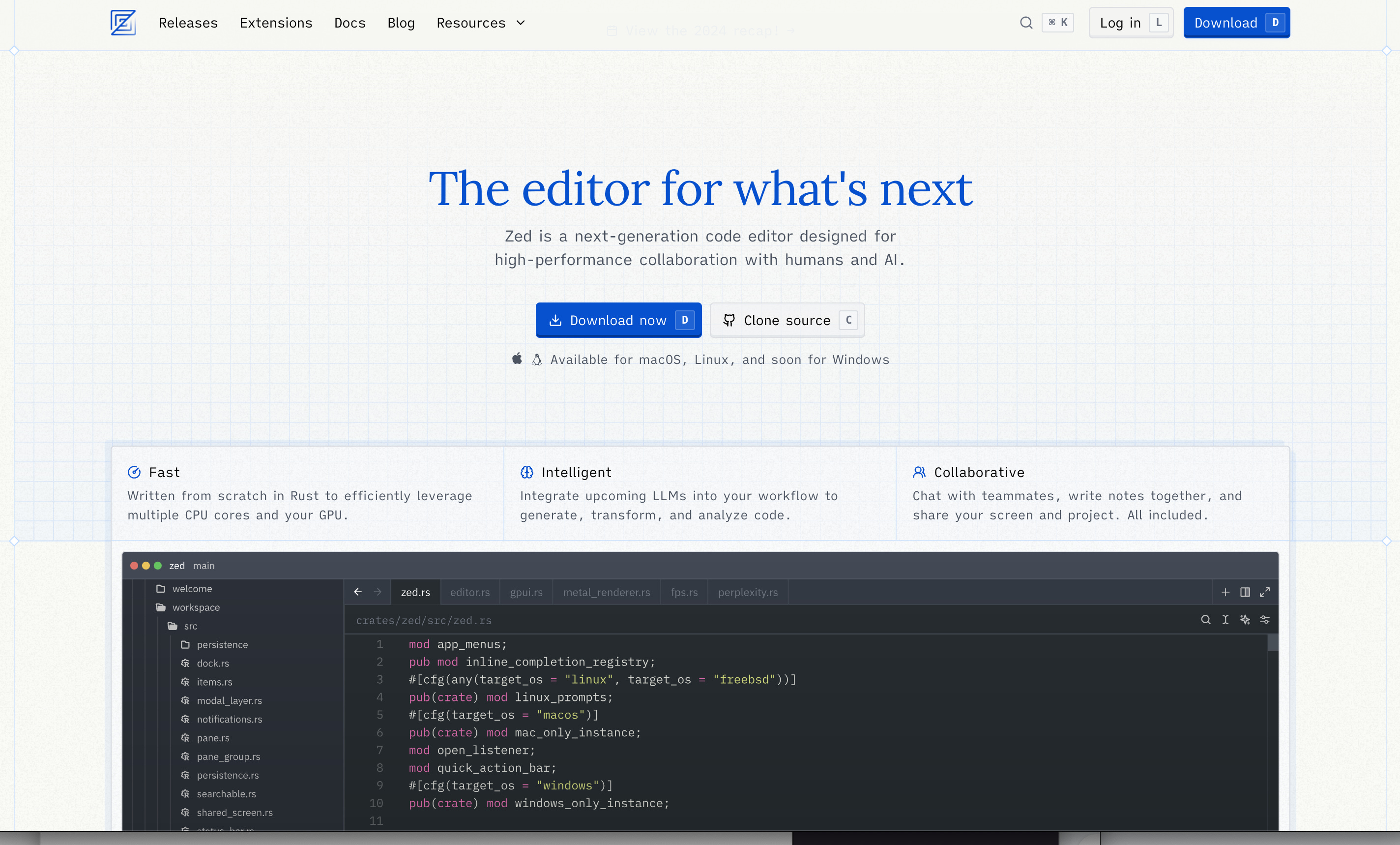Click the inline assist sparkle icon
The width and height of the screenshot is (1400, 845).
[1245, 620]
